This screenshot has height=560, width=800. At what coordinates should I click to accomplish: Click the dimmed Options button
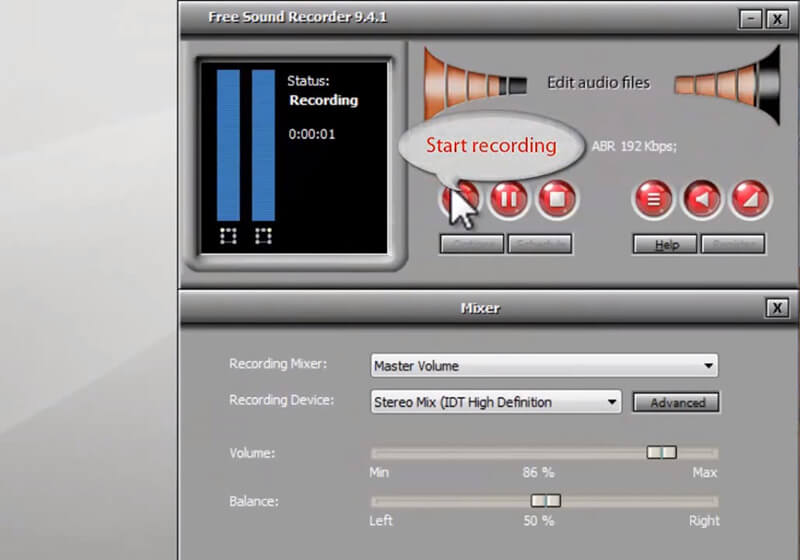(472, 244)
